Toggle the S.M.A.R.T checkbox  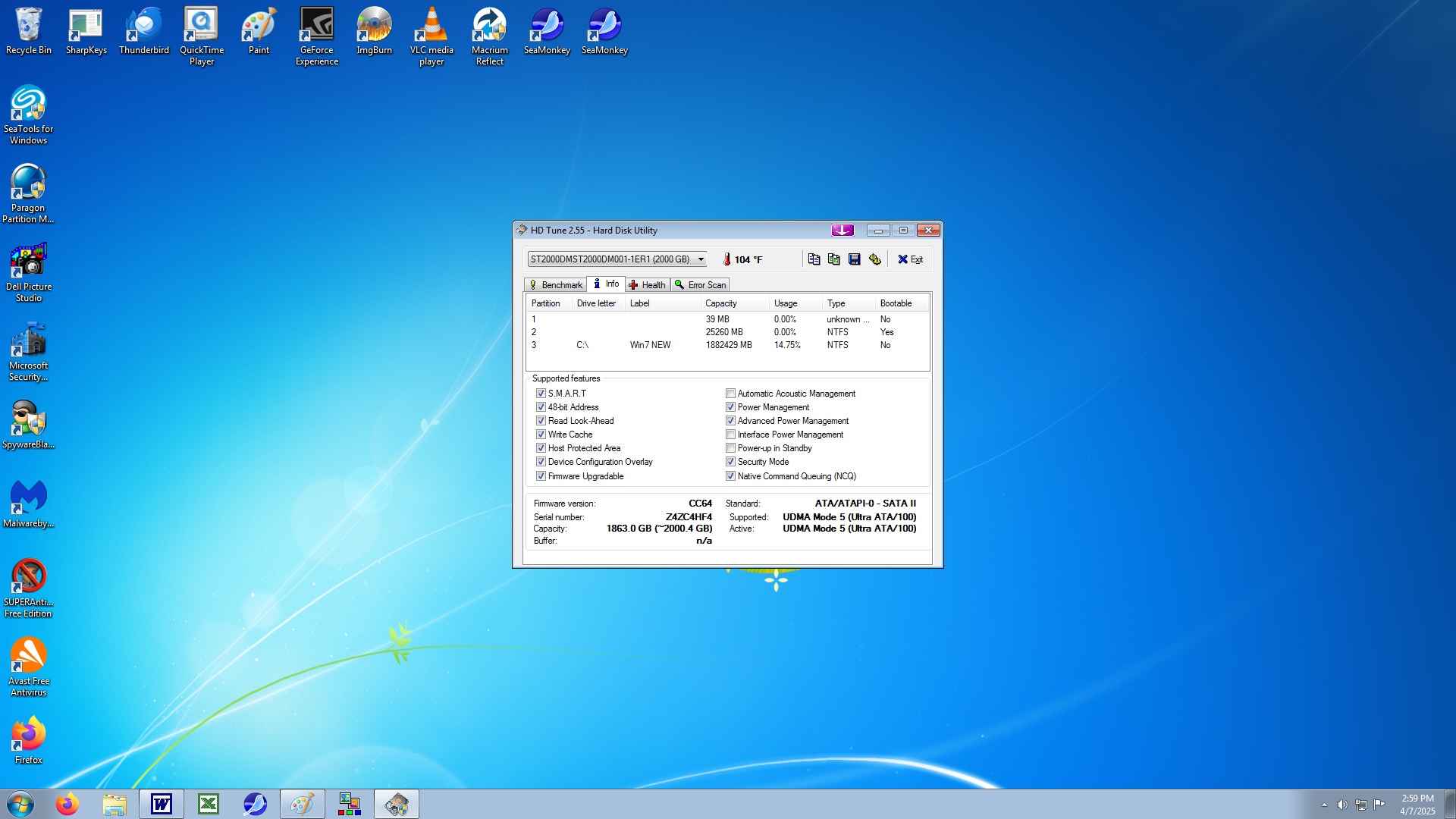(541, 394)
